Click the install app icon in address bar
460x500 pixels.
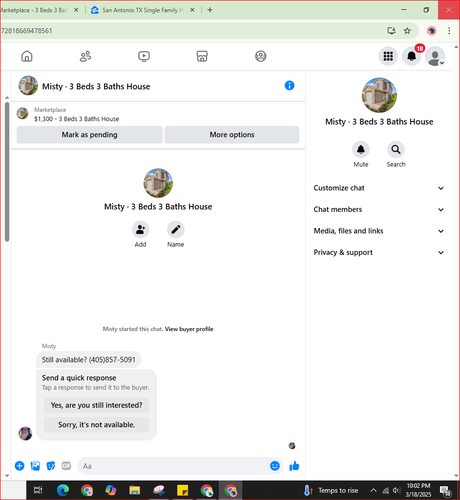[391, 31]
